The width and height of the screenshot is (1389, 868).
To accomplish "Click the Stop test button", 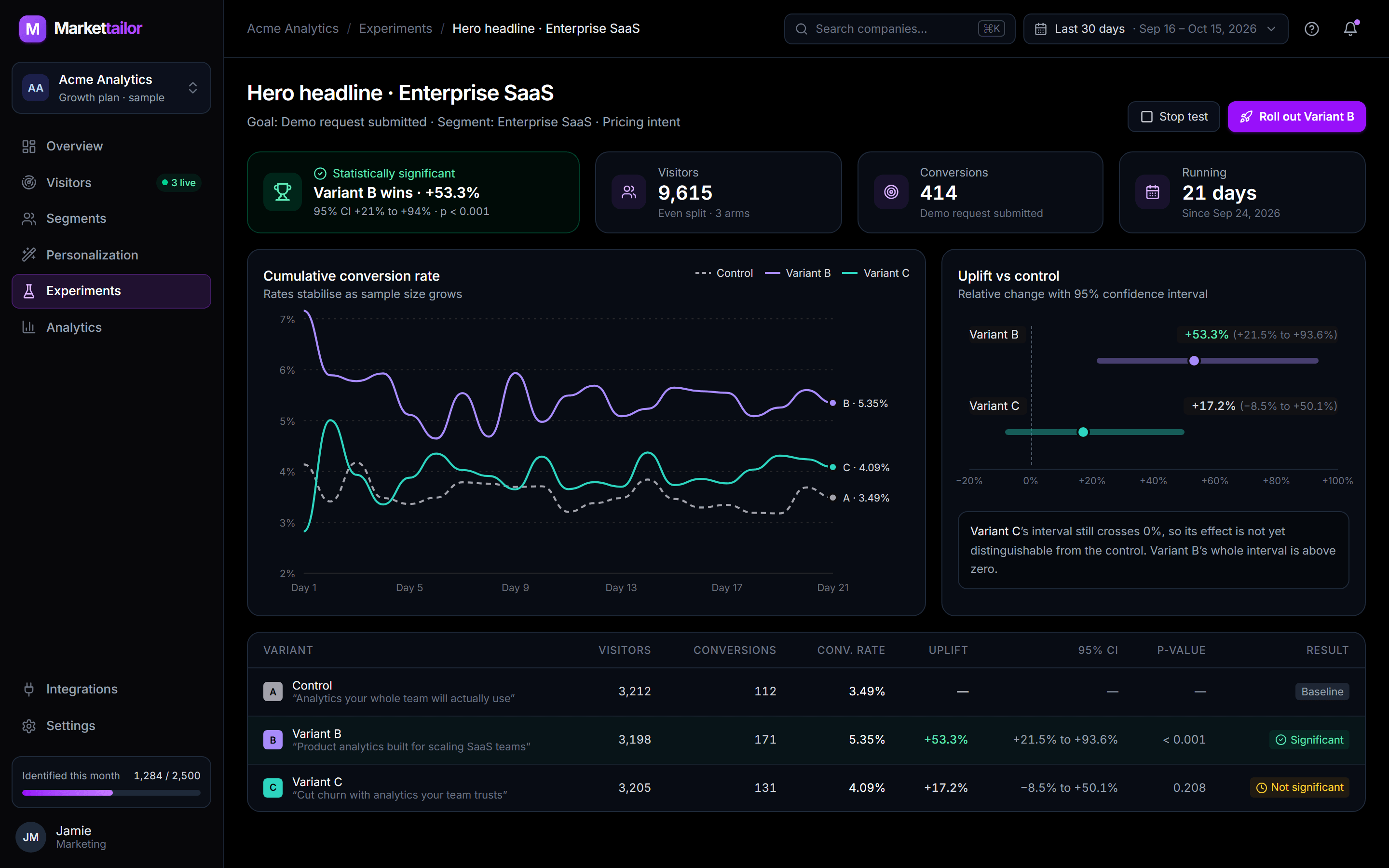I will pyautogui.click(x=1173, y=117).
